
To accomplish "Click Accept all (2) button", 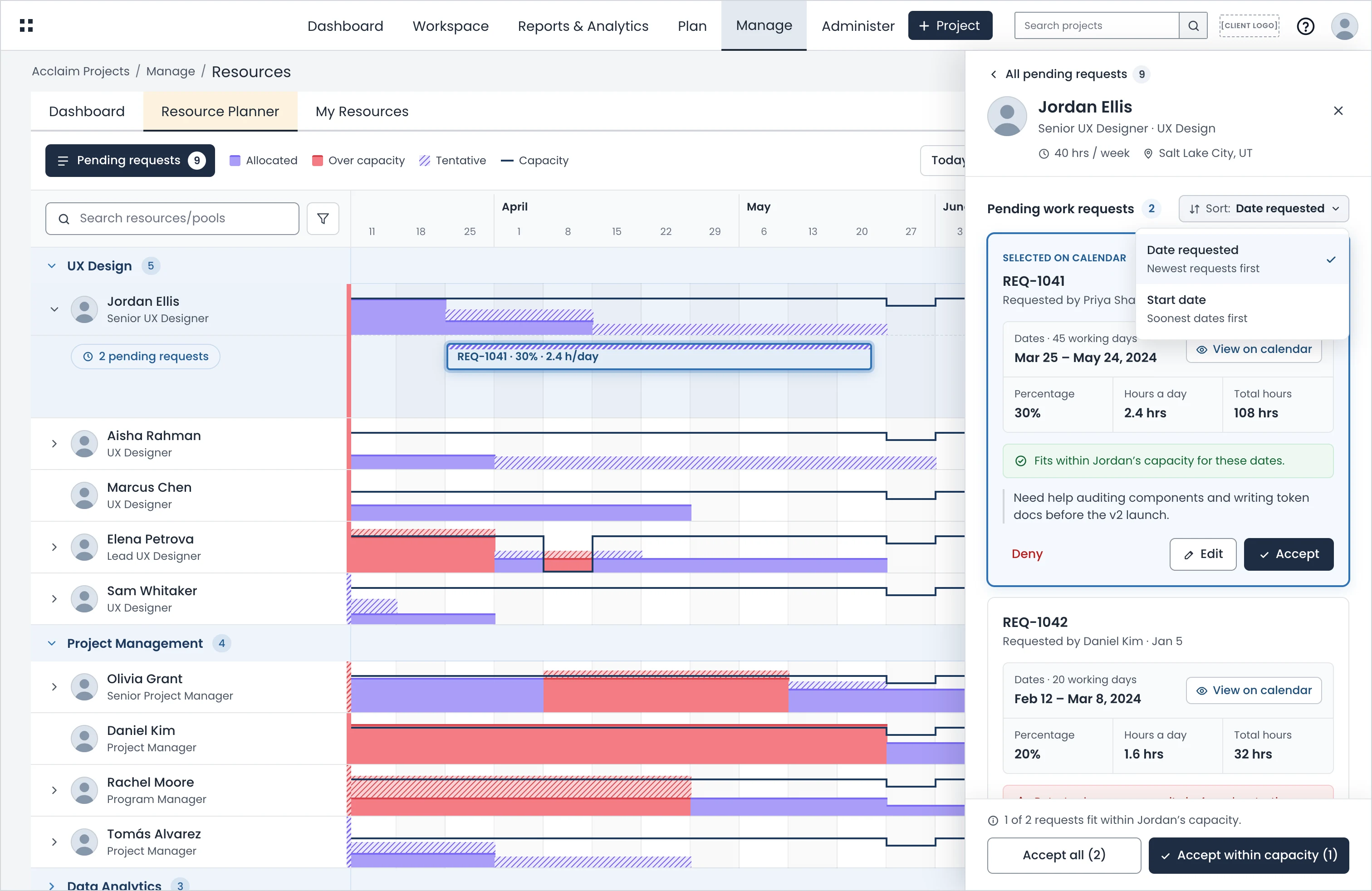I will pyautogui.click(x=1063, y=855).
